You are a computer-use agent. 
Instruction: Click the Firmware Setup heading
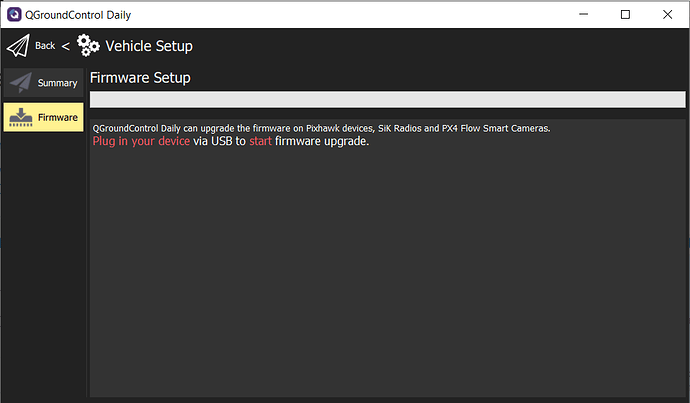click(140, 78)
